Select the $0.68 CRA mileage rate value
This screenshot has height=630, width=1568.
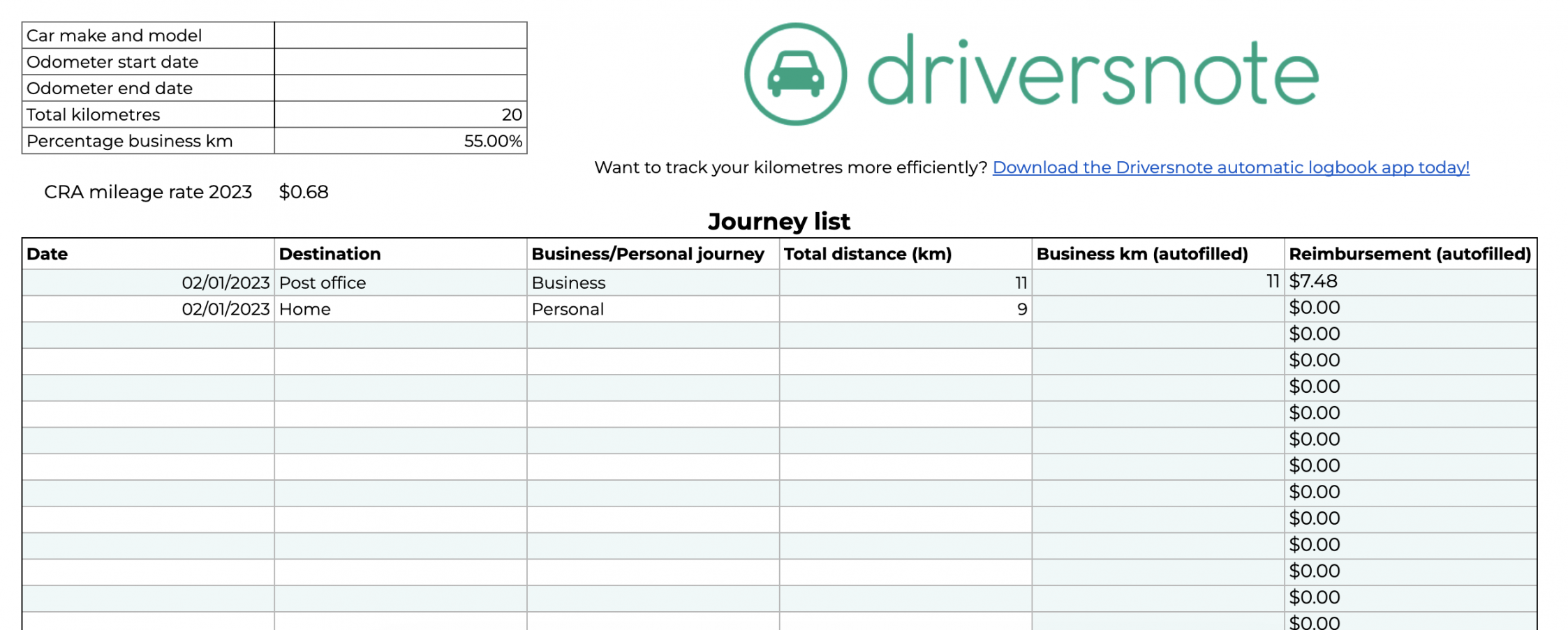pyautogui.click(x=304, y=192)
